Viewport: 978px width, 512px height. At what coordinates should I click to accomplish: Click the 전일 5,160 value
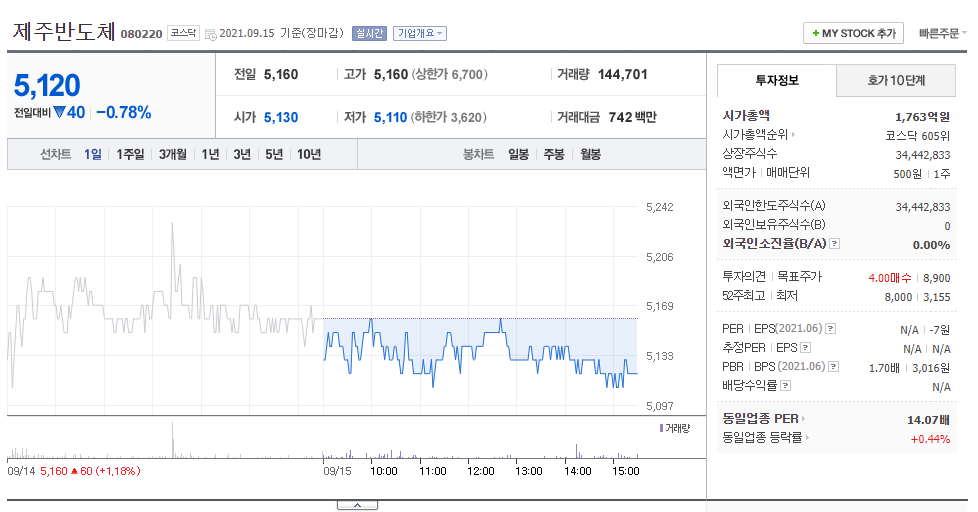point(281,75)
